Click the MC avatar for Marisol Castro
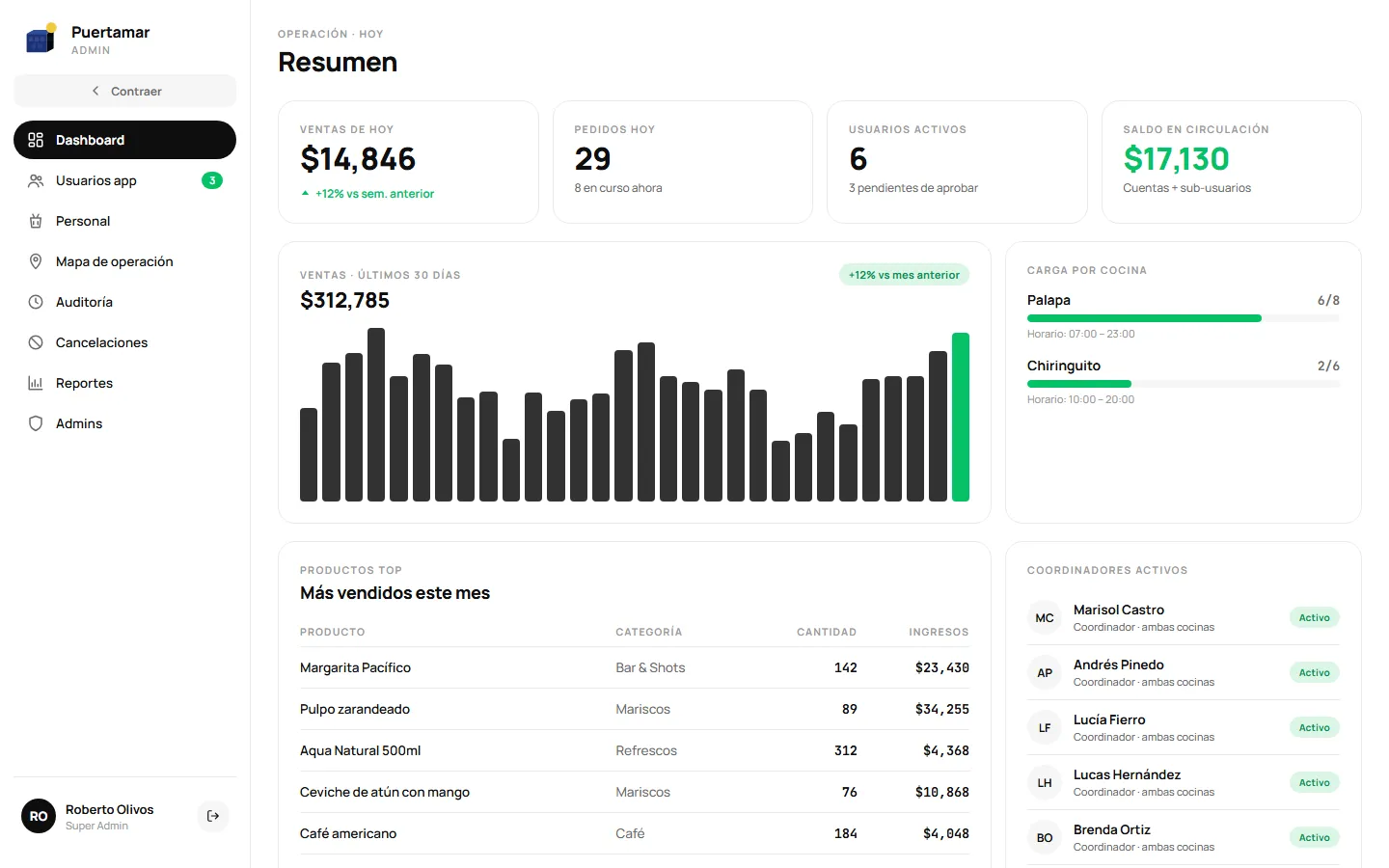This screenshot has height=868, width=1389. [x=1045, y=617]
